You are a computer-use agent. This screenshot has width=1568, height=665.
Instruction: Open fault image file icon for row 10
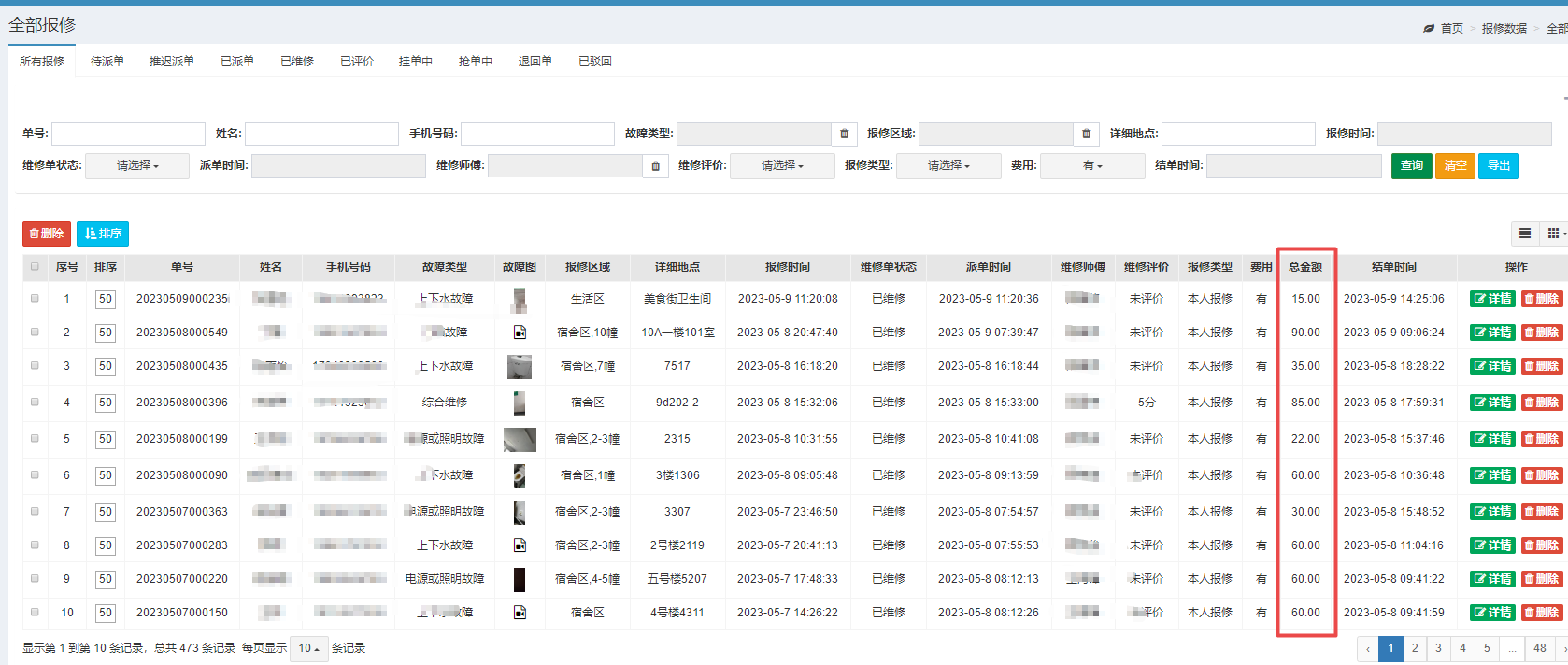click(x=520, y=612)
